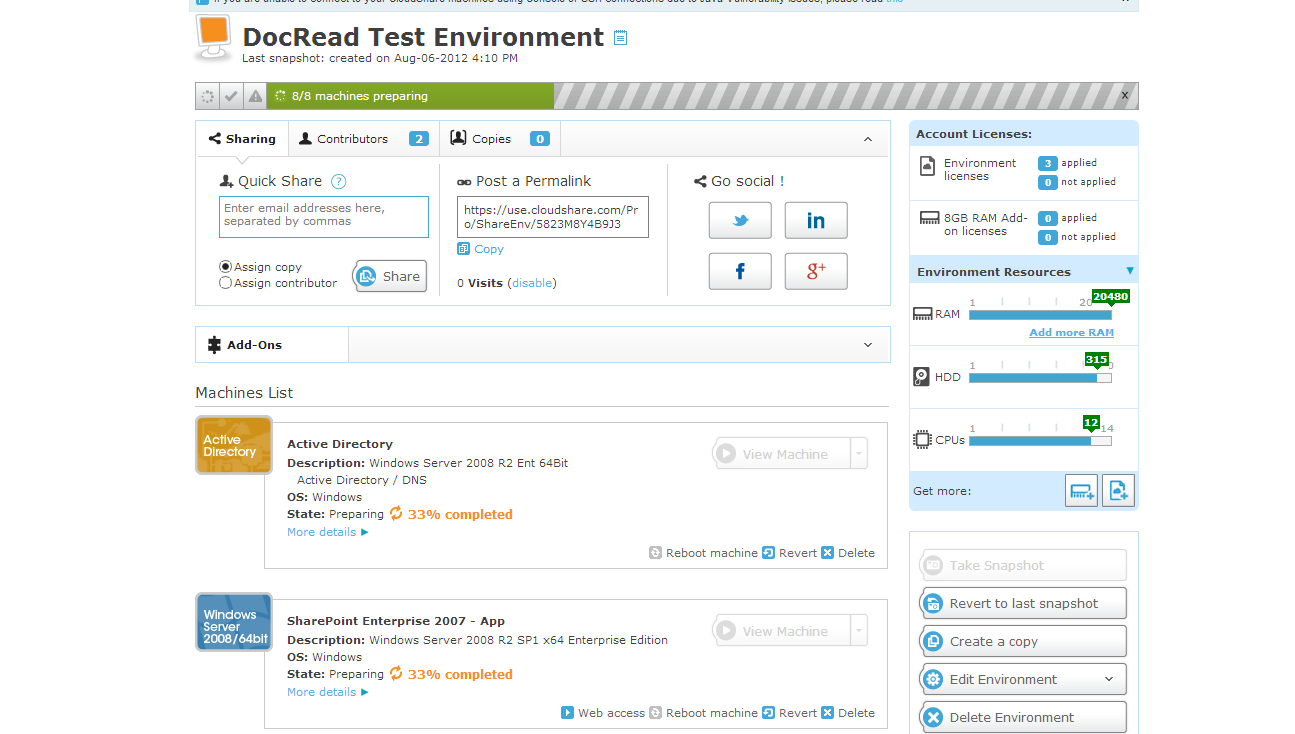
Task: Expand the Add-Ons panel
Action: click(867, 345)
